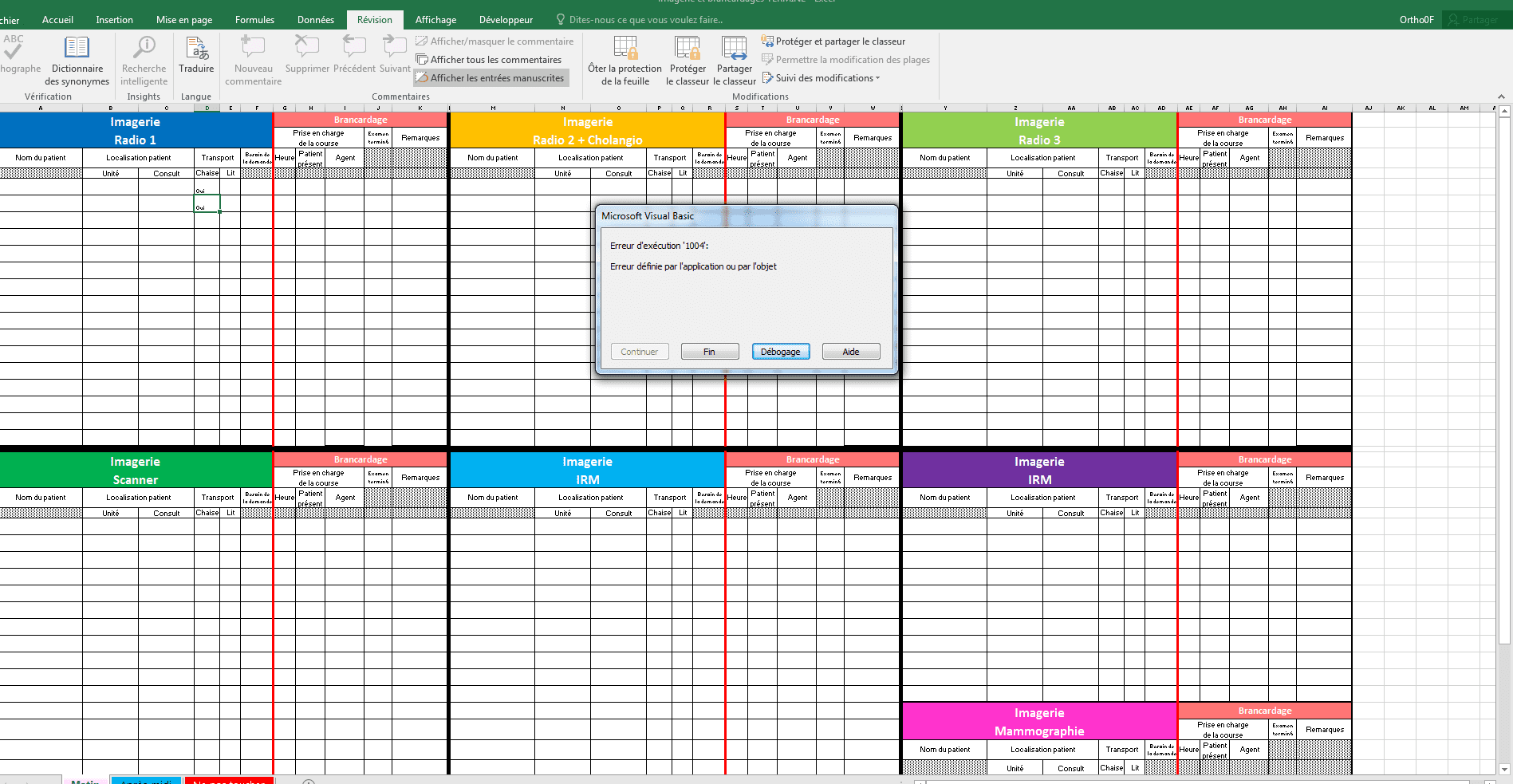
Task: Click Partager le classeur
Action: [735, 61]
